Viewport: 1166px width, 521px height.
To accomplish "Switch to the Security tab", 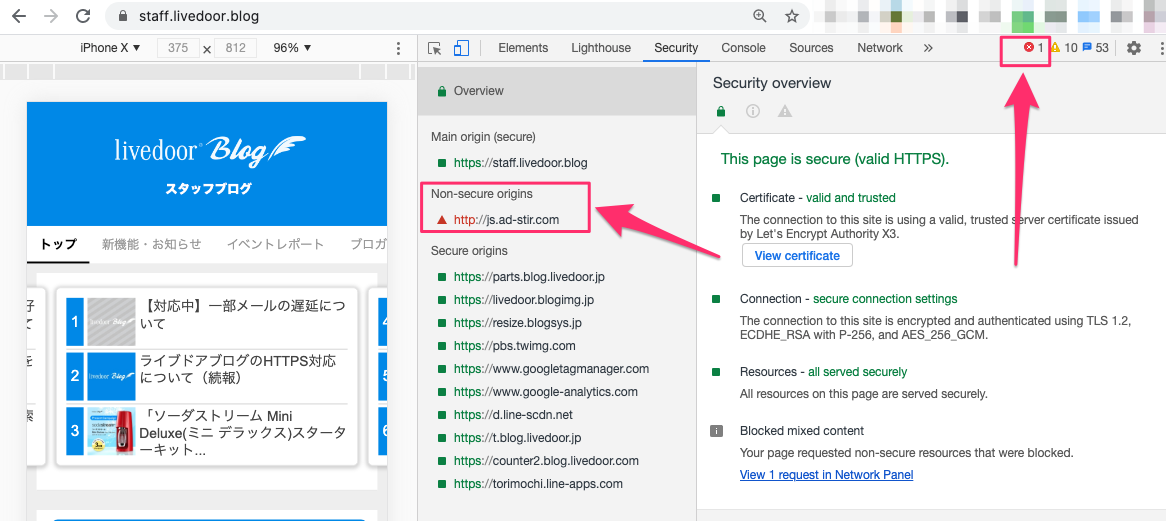I will point(676,48).
